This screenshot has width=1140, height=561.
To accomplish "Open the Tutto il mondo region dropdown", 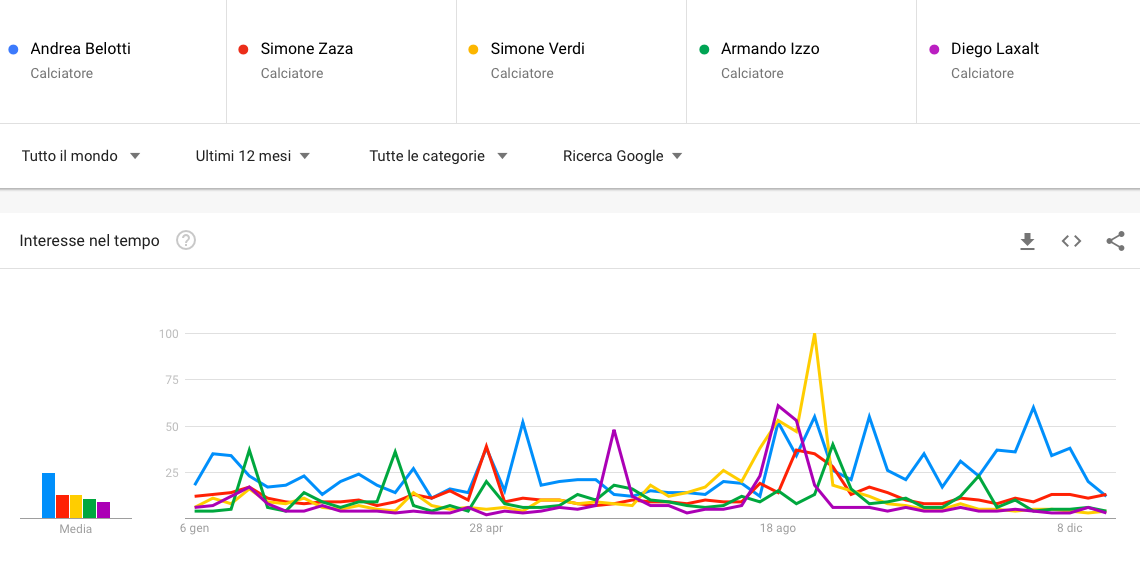I will [81, 156].
